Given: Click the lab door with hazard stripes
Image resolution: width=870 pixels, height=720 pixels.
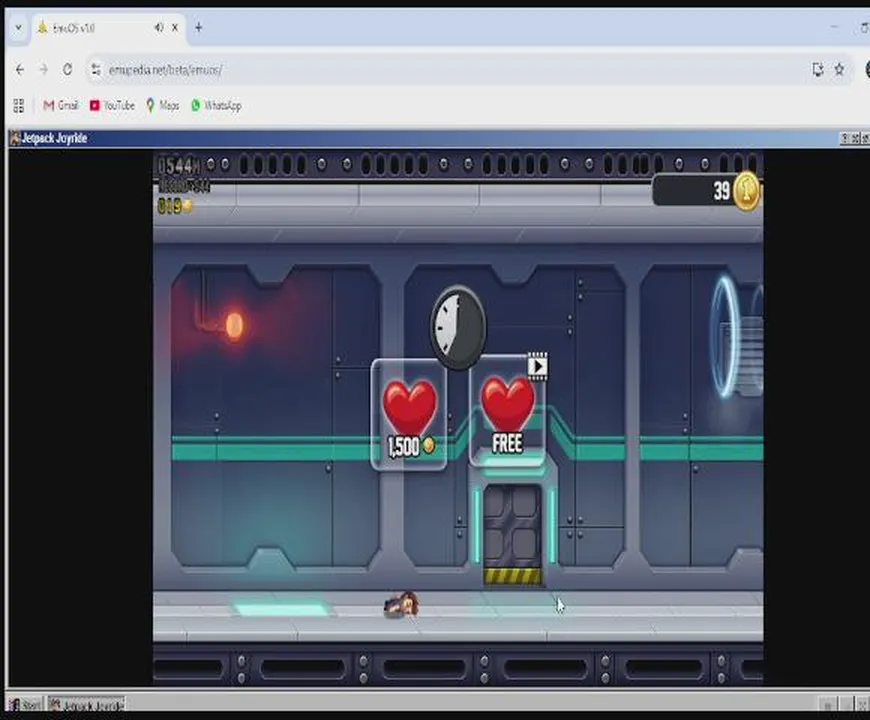Looking at the screenshot, I should [513, 534].
